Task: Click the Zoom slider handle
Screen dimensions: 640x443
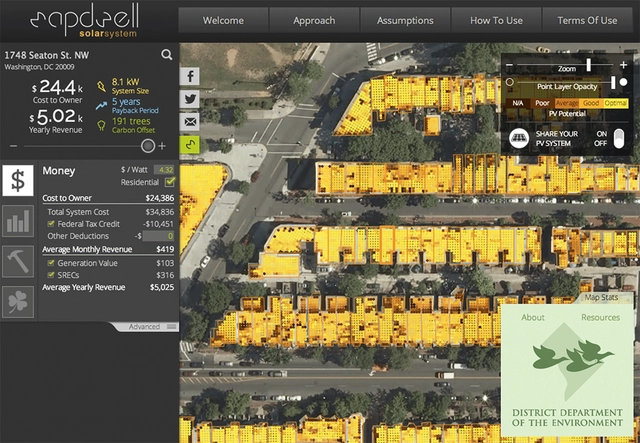Action: click(x=589, y=65)
